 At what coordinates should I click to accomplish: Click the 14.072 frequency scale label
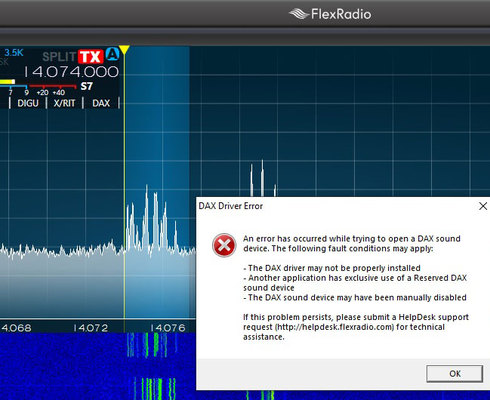(x=91, y=328)
